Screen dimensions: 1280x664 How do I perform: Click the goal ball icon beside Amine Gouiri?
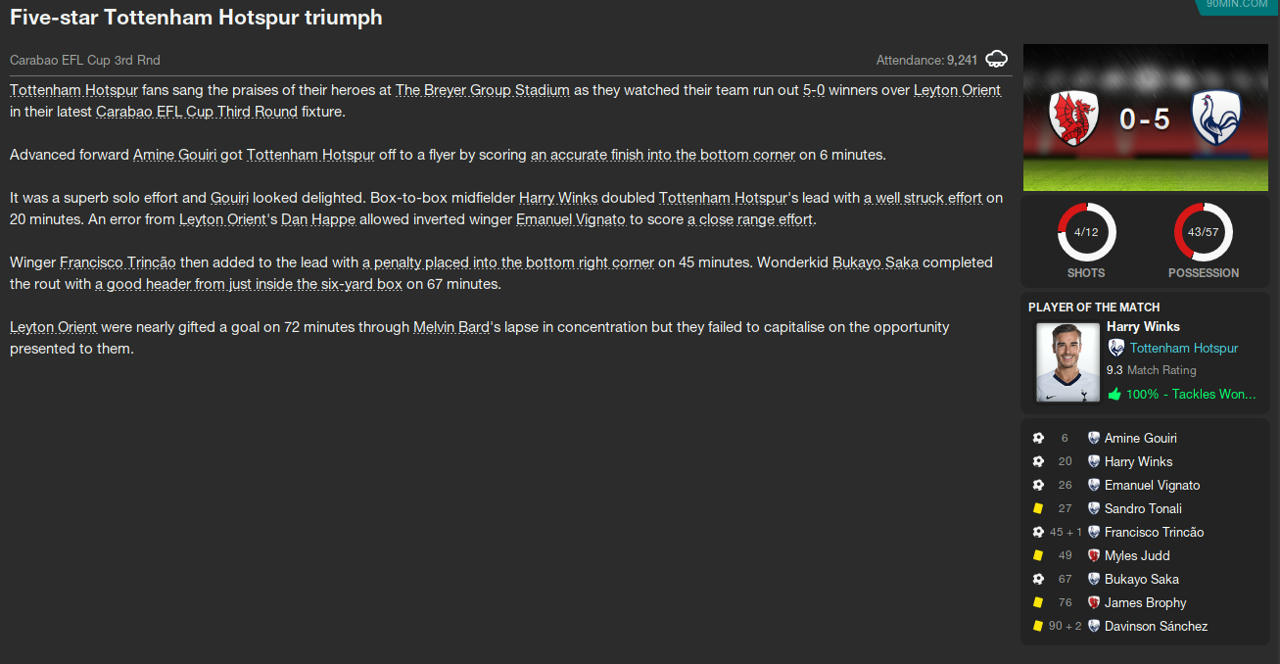click(x=1038, y=438)
